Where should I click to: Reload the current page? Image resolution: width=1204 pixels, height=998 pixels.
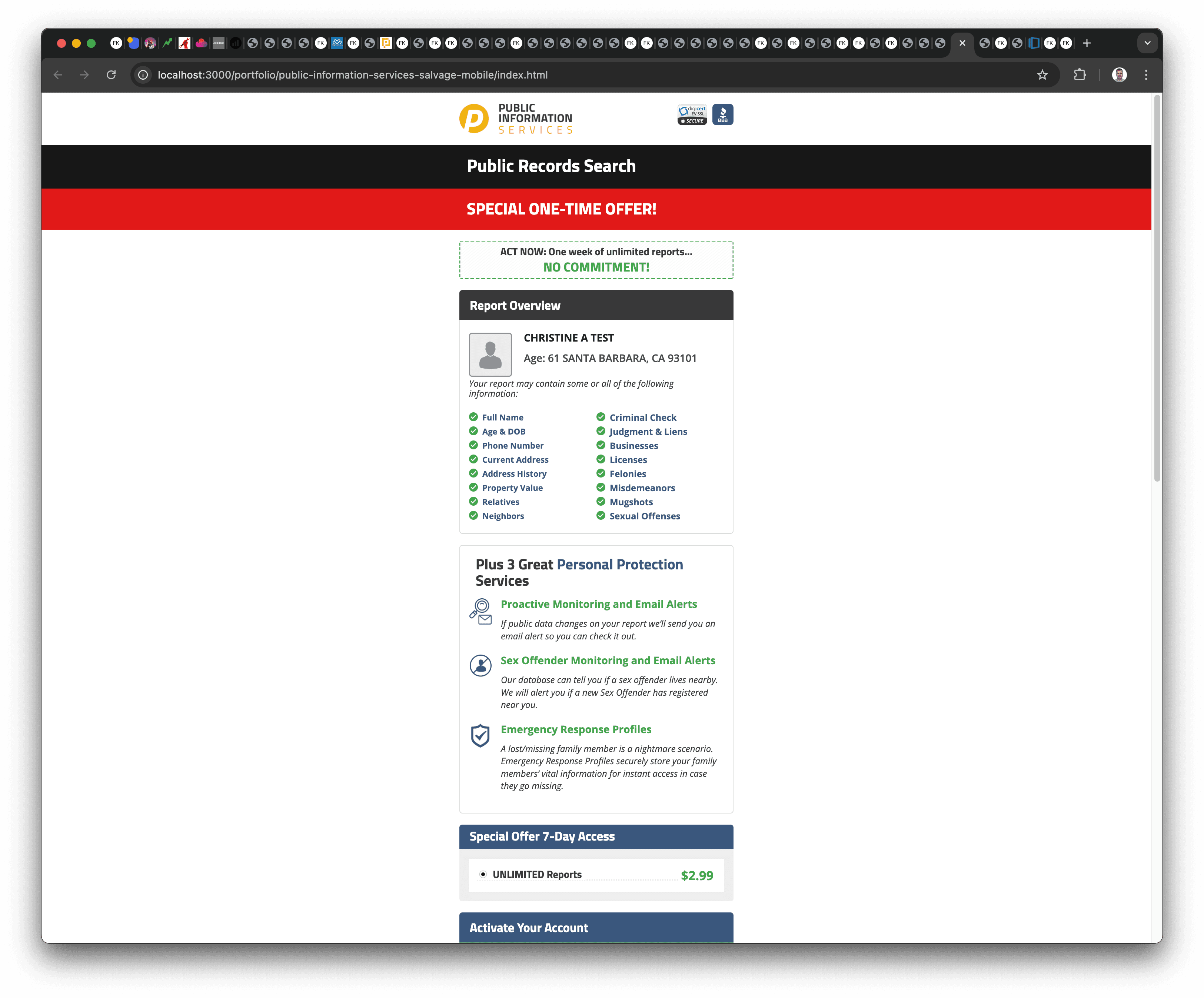click(x=111, y=74)
